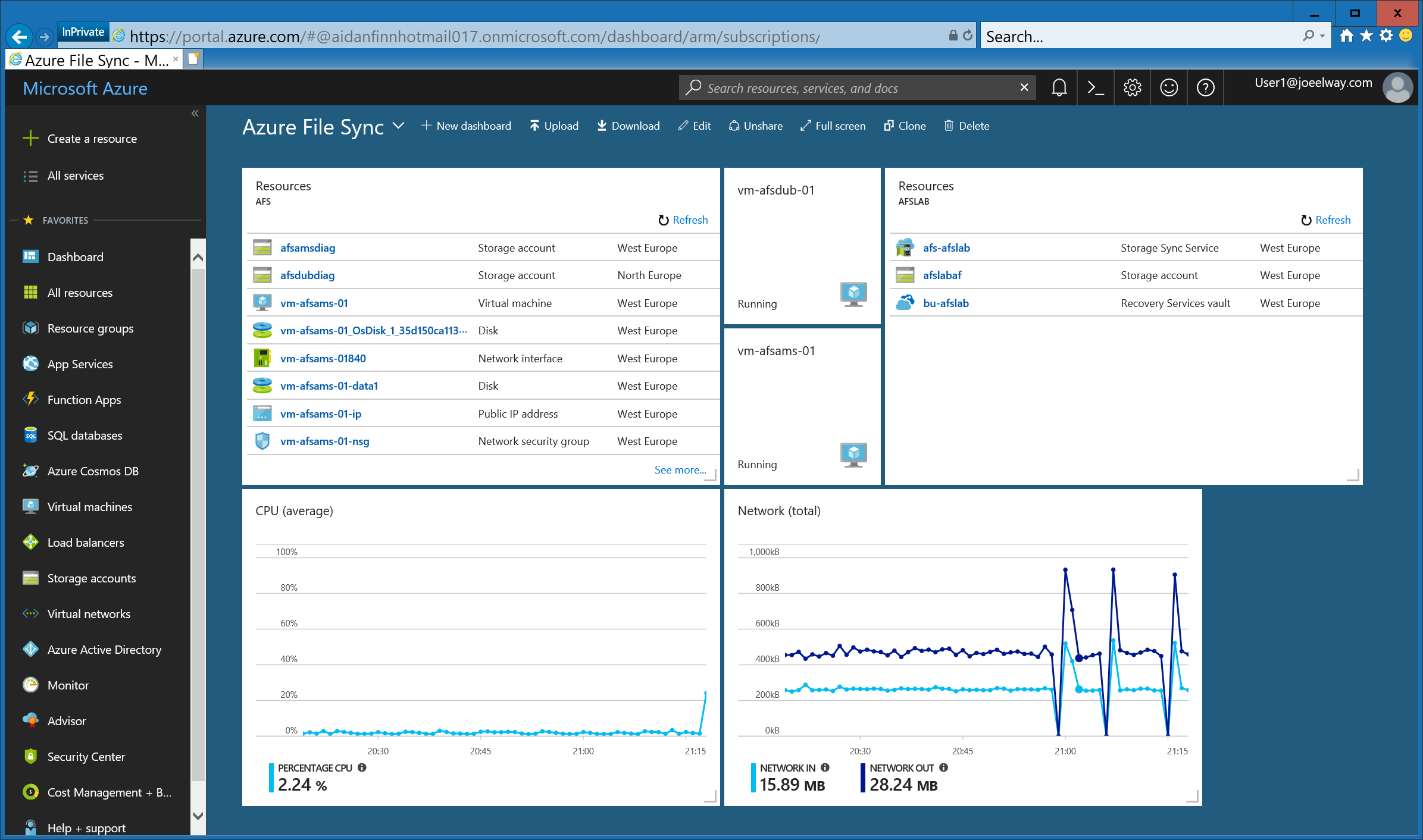The width and height of the screenshot is (1423, 840).
Task: Click the SQL databases icon
Action: coord(30,435)
